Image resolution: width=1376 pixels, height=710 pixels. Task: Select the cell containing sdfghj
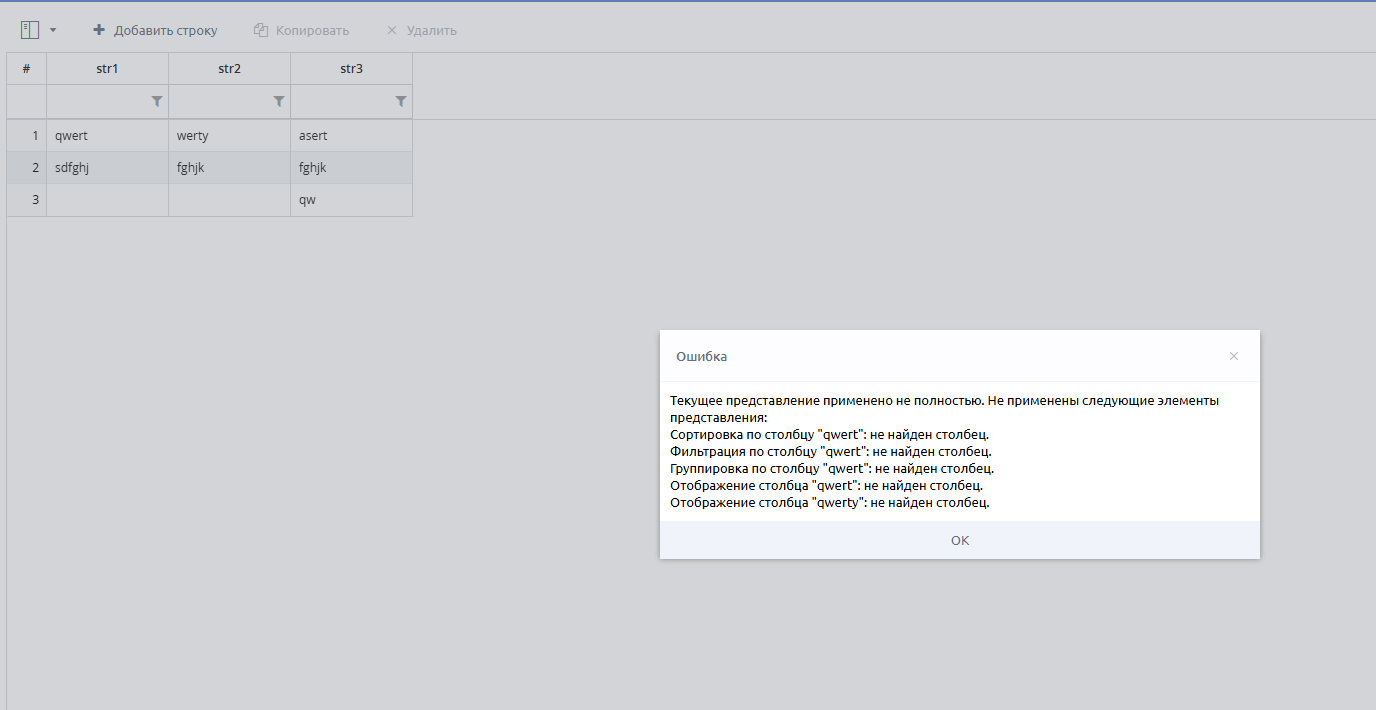(107, 168)
